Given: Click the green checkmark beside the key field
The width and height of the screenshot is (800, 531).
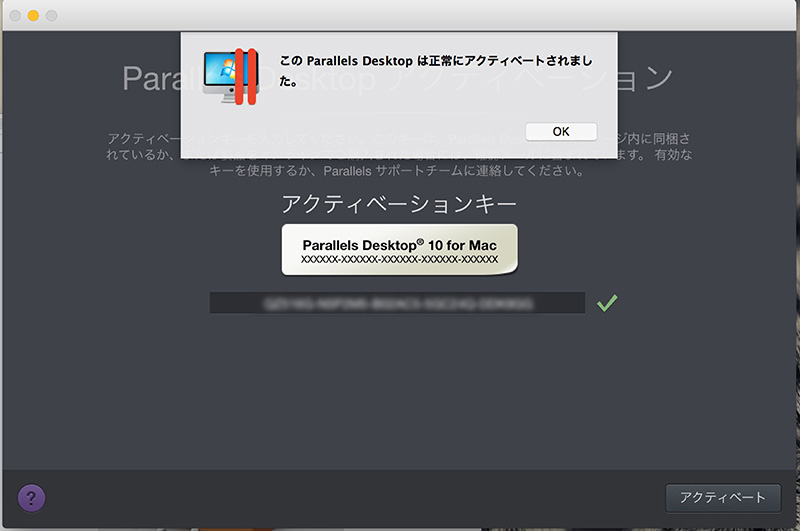Looking at the screenshot, I should point(607,303).
